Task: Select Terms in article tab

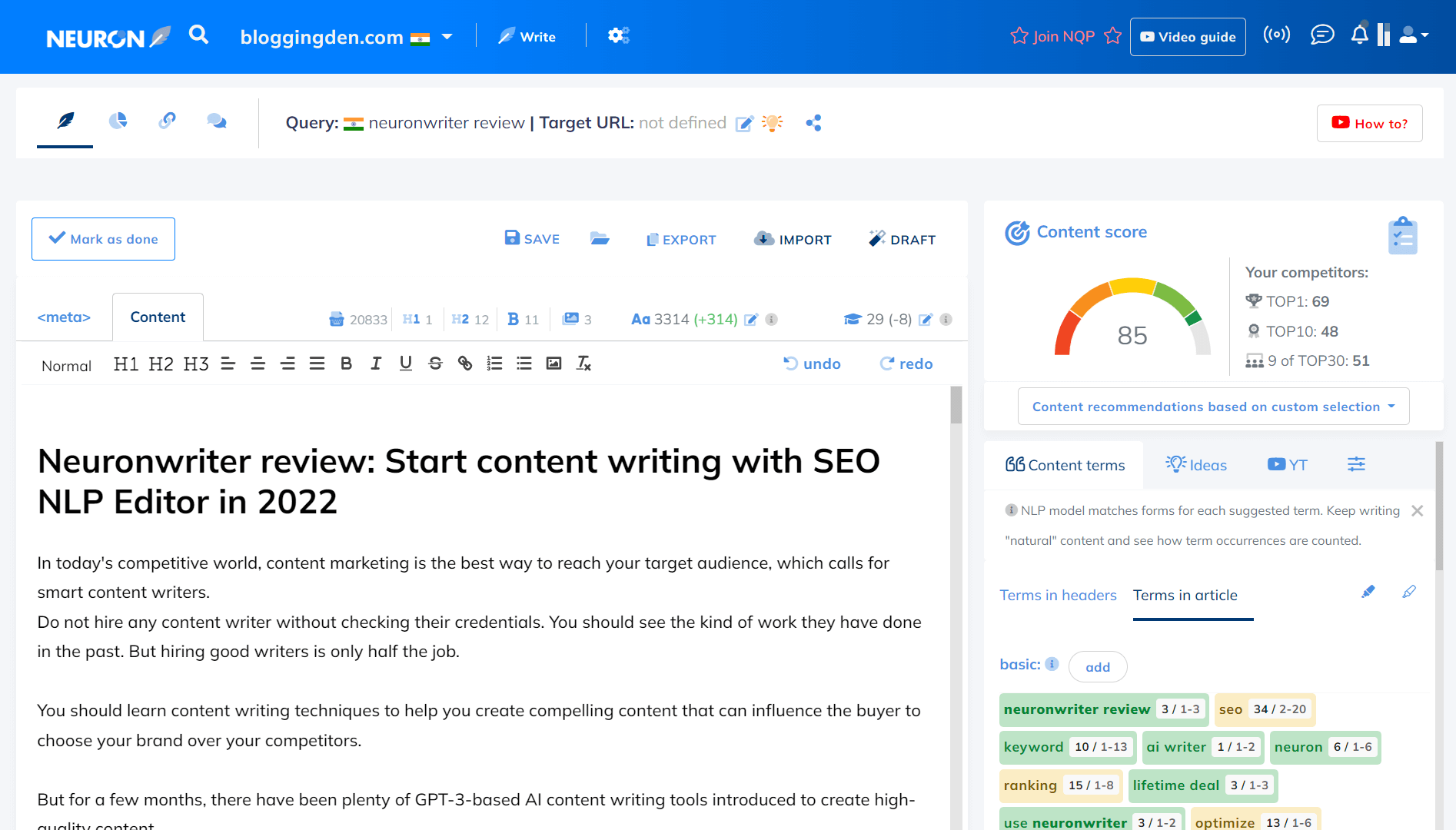Action: pos(1185,596)
